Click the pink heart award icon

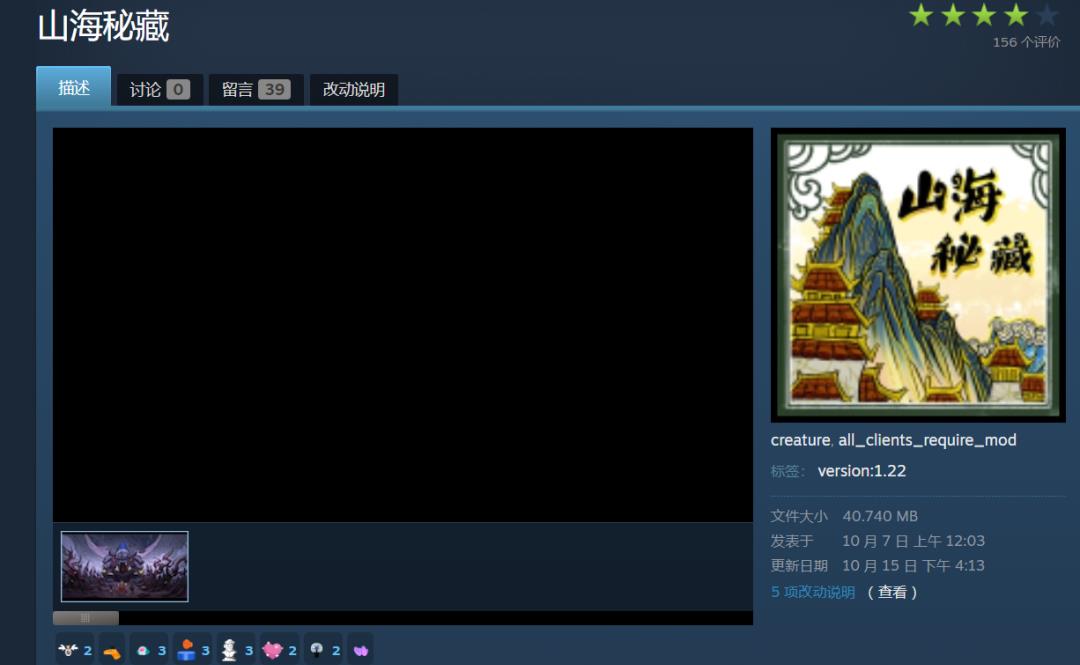point(272,650)
